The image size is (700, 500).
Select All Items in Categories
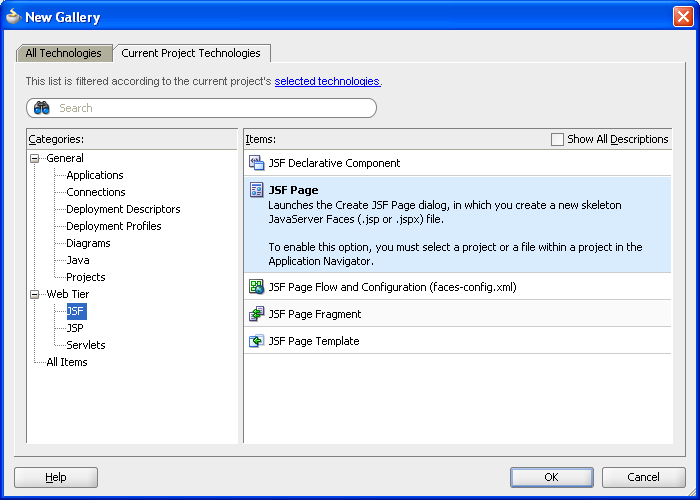click(67, 362)
